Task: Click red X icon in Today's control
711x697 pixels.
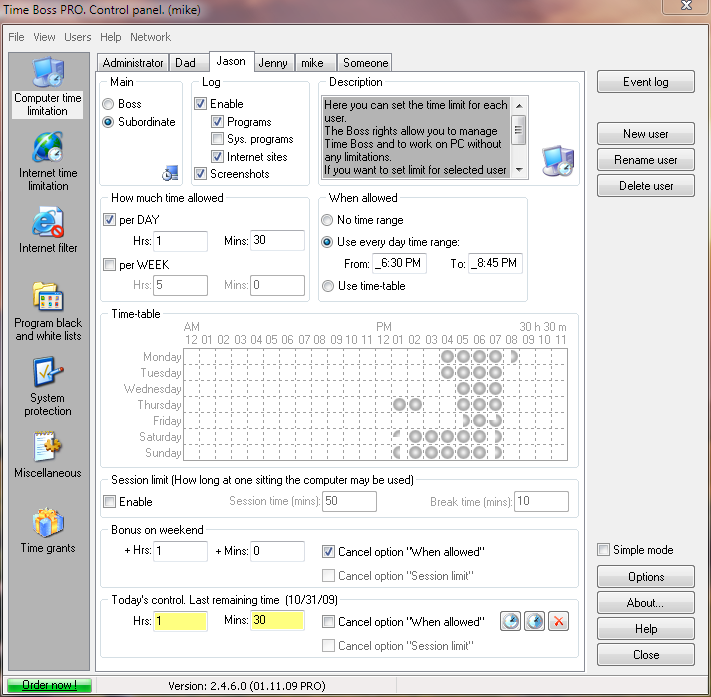Action: click(x=559, y=621)
